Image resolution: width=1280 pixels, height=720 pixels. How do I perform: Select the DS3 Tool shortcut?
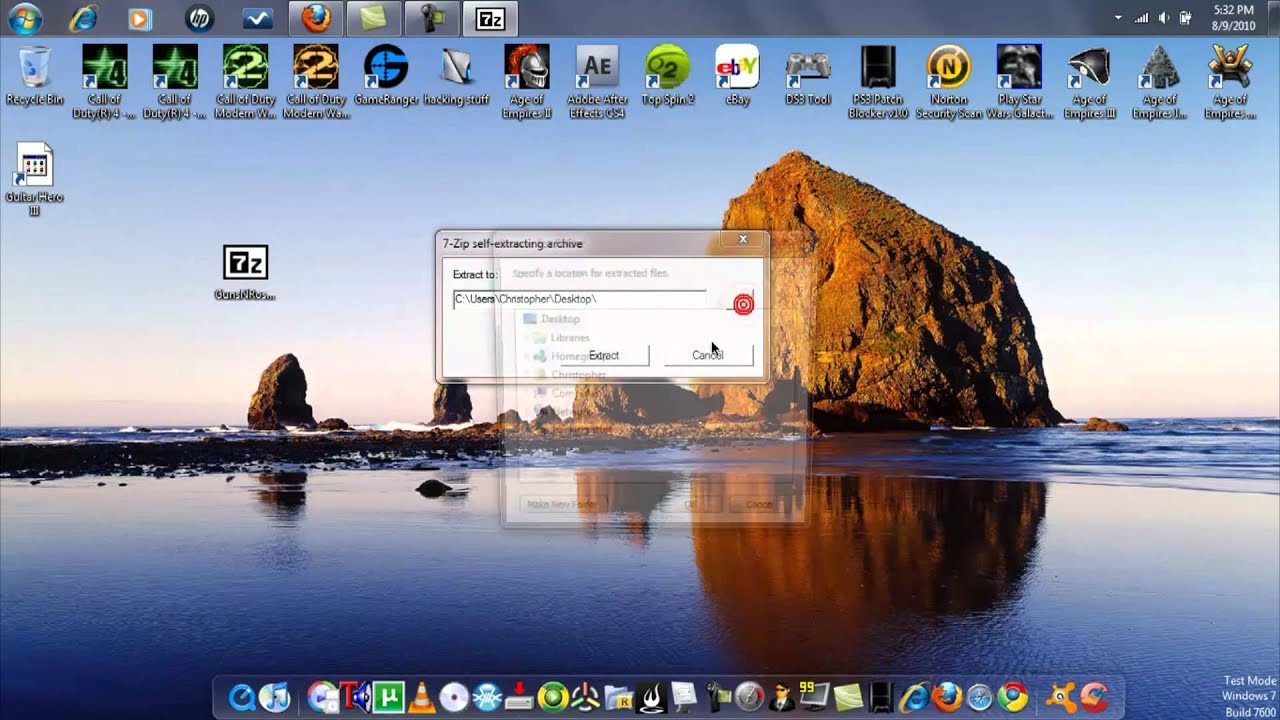tap(807, 75)
